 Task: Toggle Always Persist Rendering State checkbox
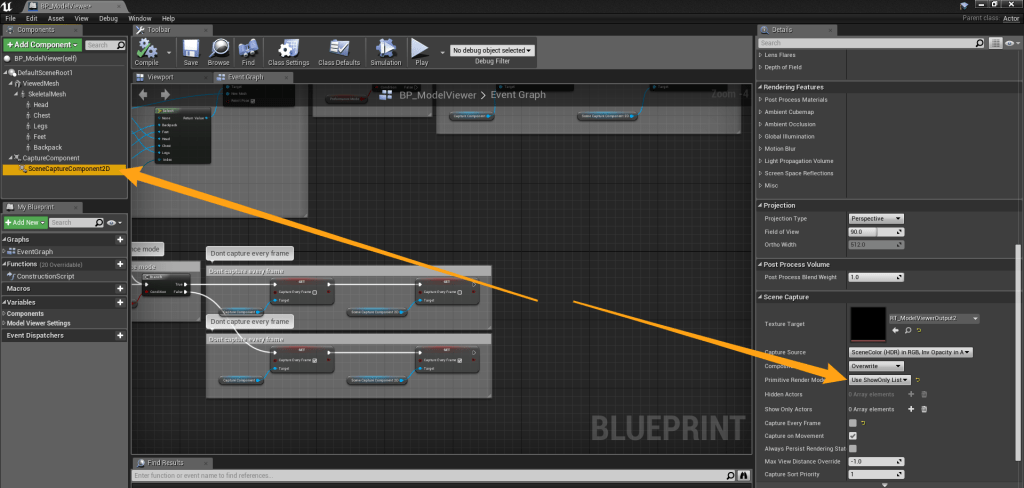[853, 450]
